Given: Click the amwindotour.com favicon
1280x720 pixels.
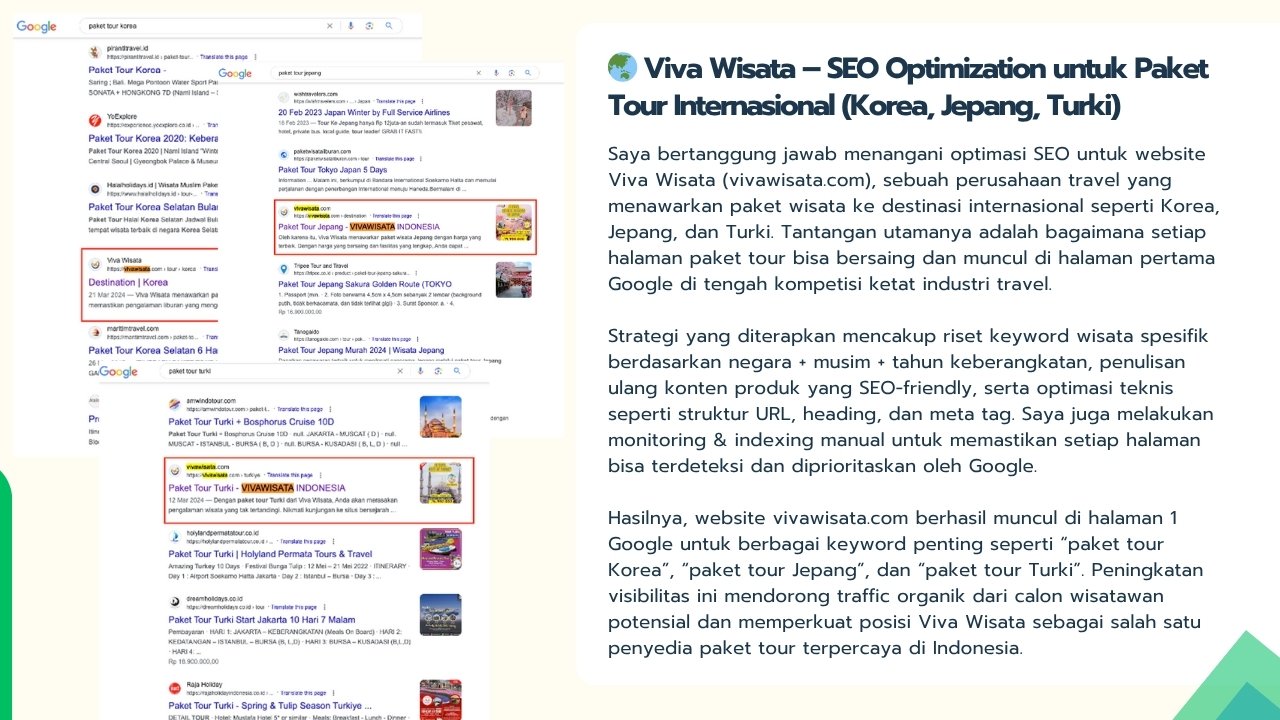Looking at the screenshot, I should click(175, 404).
